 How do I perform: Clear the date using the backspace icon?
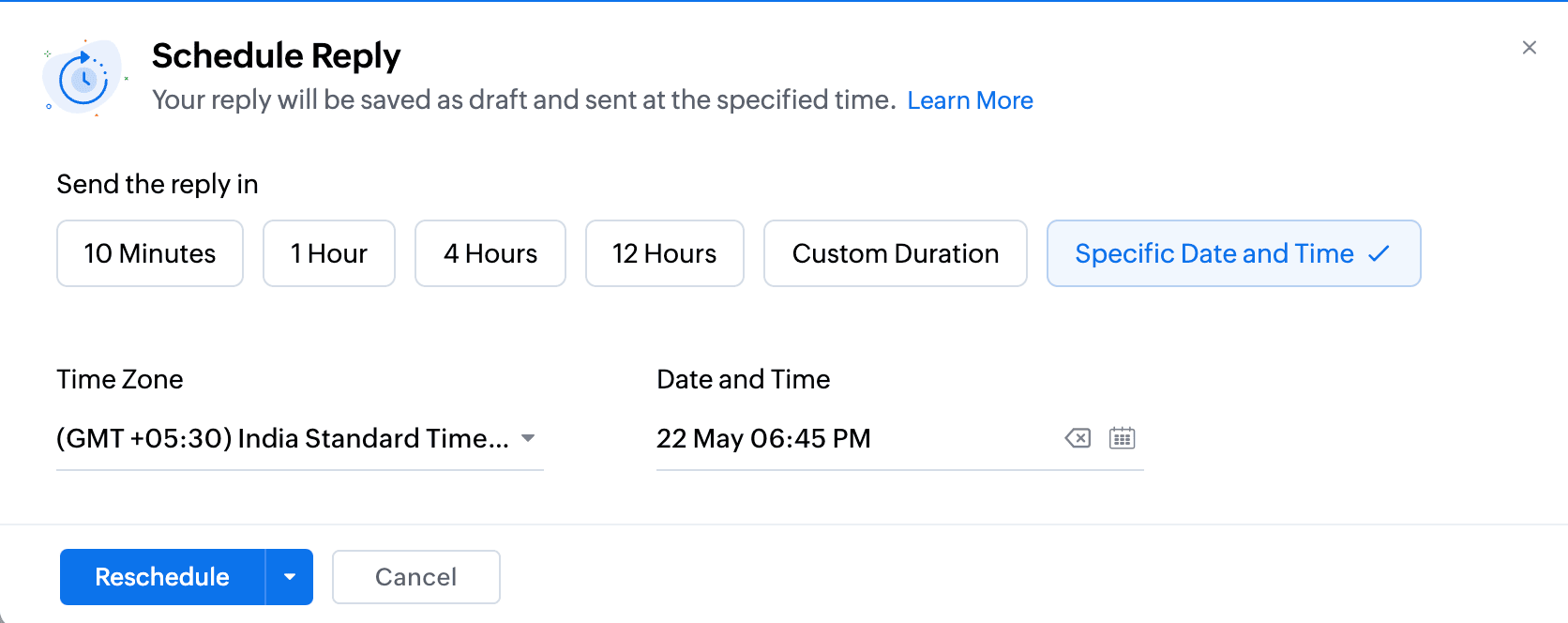click(x=1078, y=438)
